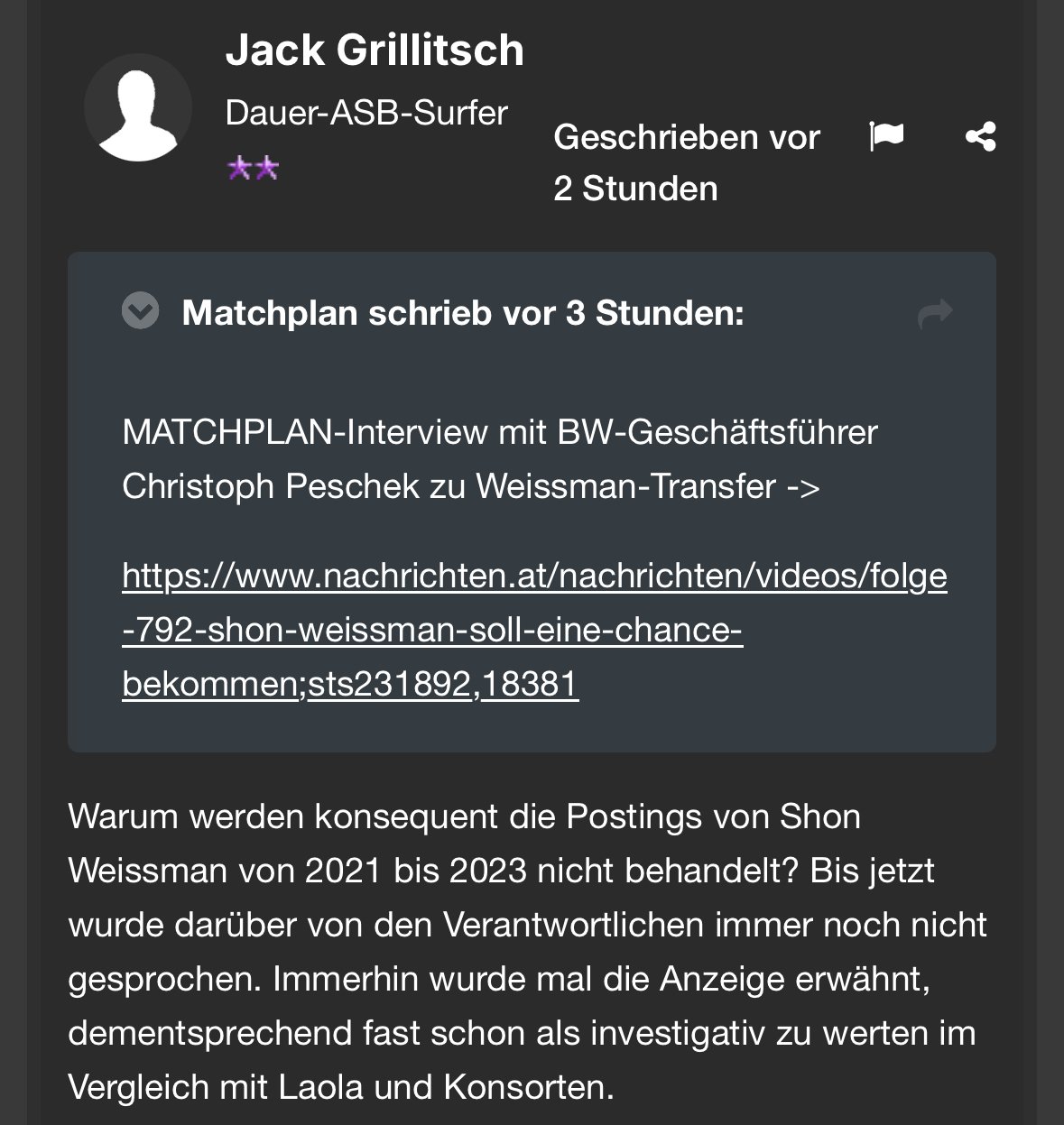
Task: Click the 'Weissman von 2021 bis 2023' line
Action: [501, 871]
